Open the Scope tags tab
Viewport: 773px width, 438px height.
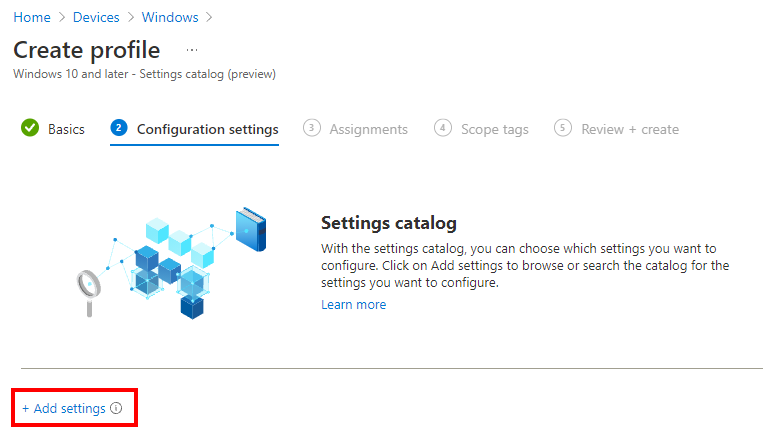(494, 129)
